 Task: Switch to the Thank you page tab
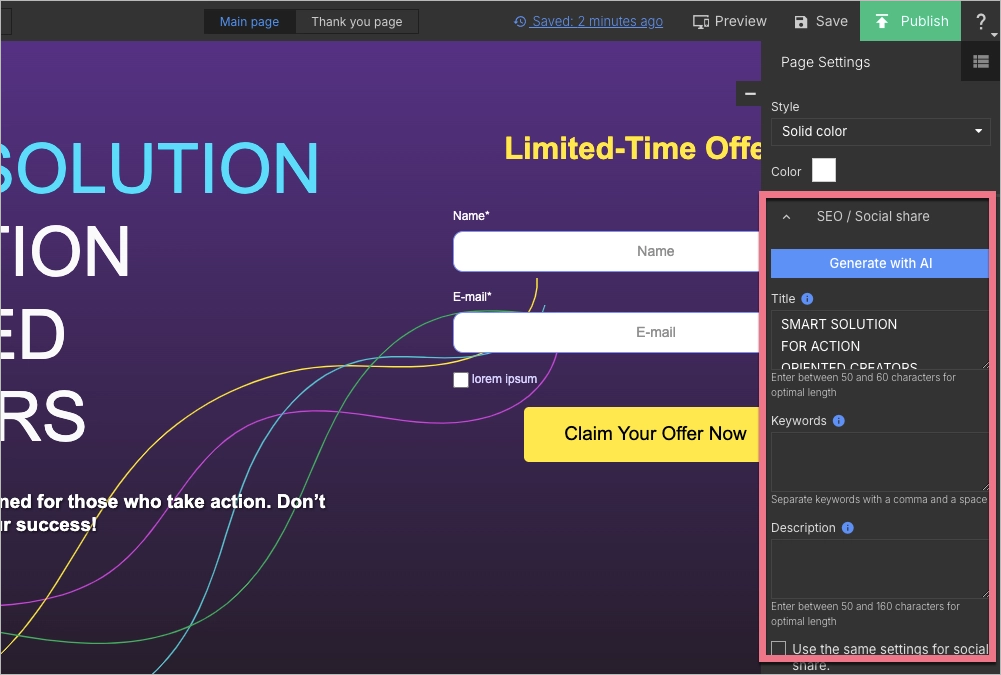click(356, 22)
